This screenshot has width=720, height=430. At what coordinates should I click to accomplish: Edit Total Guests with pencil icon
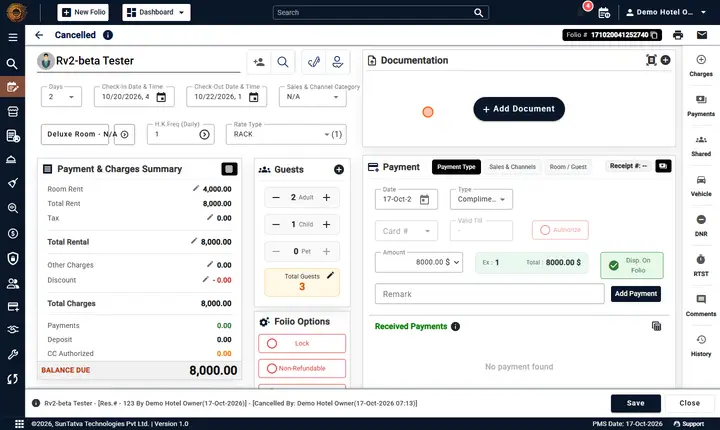click(x=330, y=275)
